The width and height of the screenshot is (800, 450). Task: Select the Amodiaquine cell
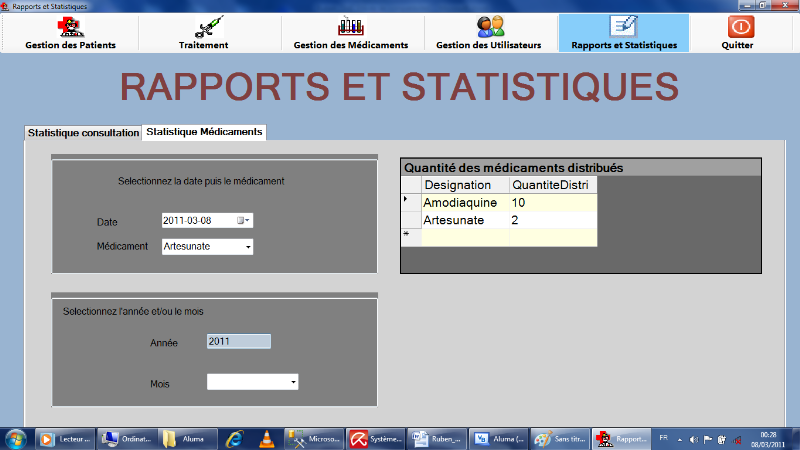click(465, 203)
